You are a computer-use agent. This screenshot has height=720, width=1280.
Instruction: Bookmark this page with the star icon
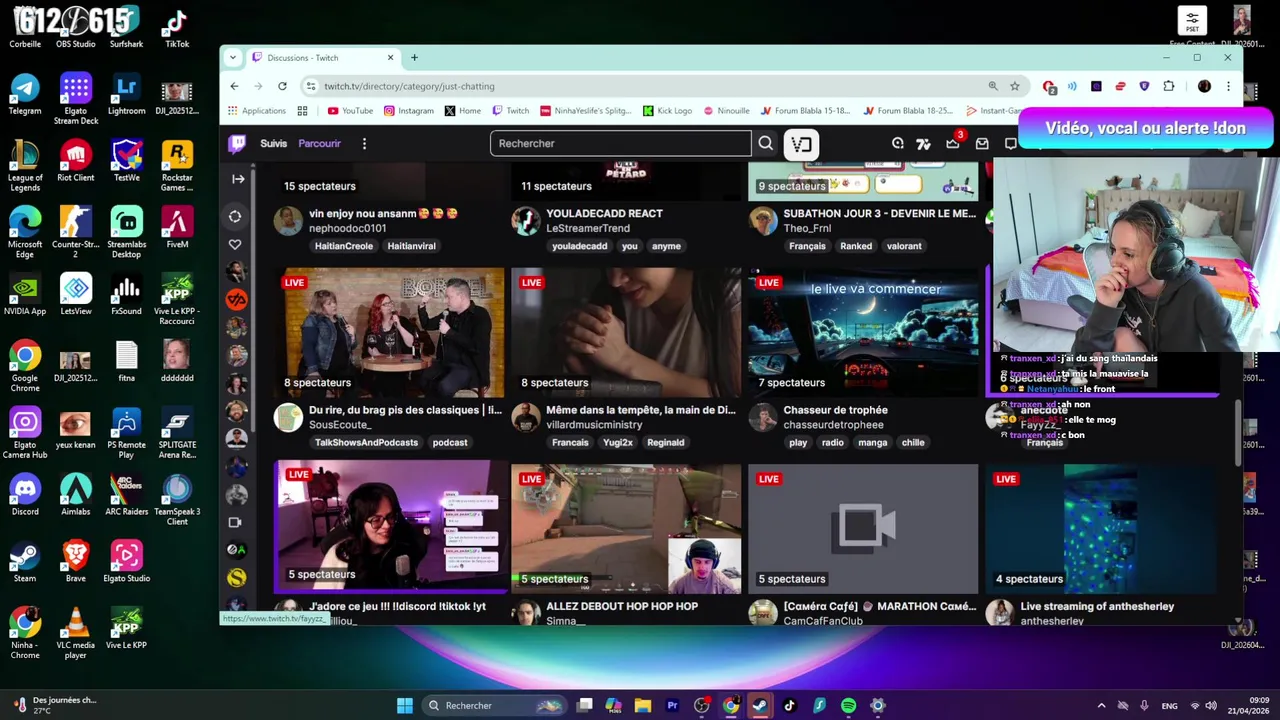point(1014,86)
